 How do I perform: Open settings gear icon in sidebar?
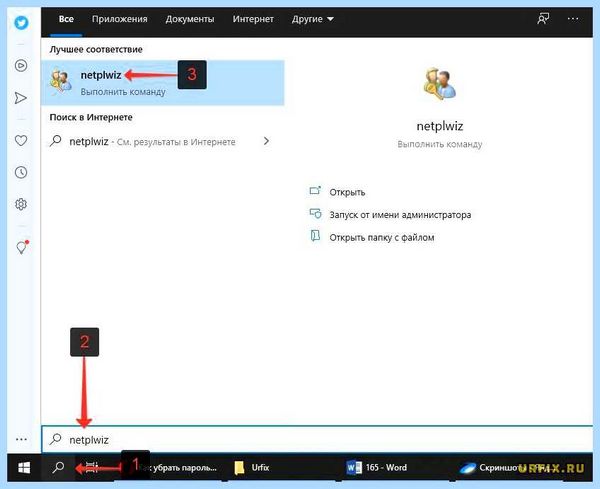21,204
